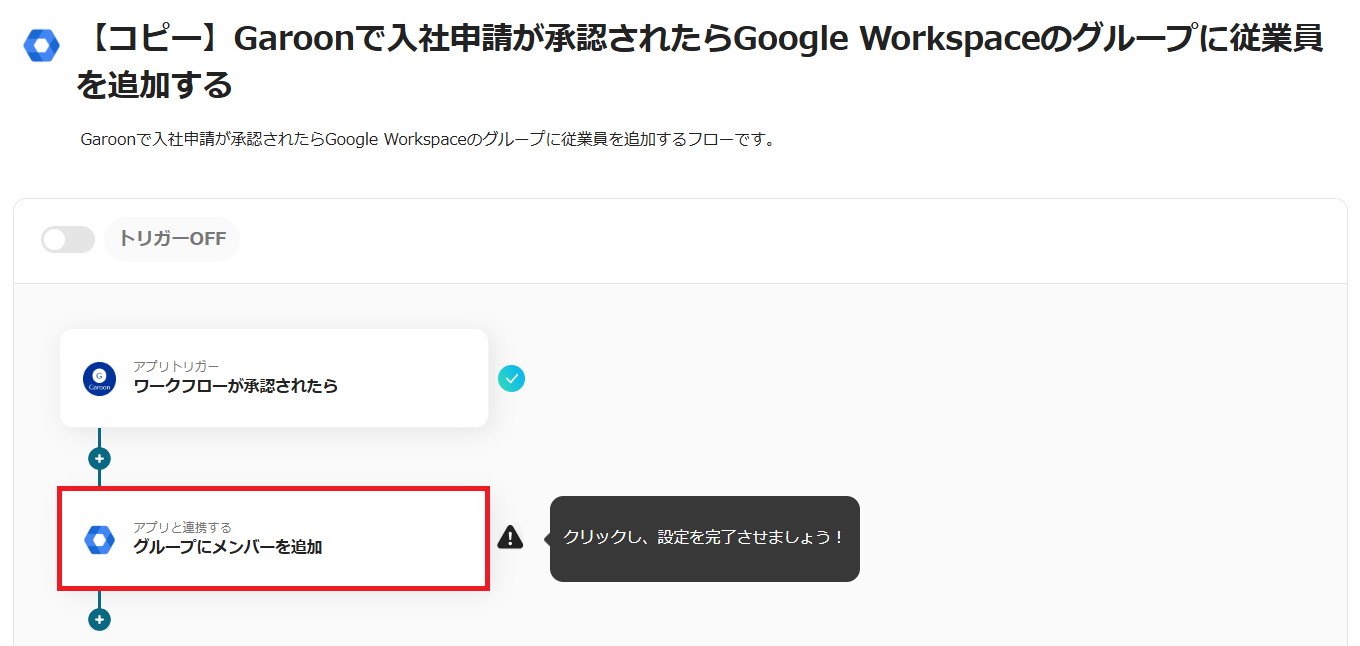Toggle the トリガーOFF switch

68,239
